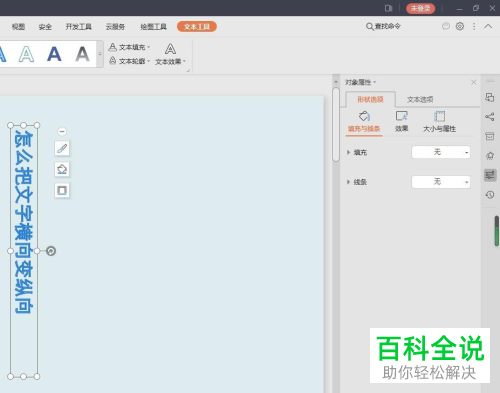Open the 对象属性 panel title dropdown
The height and width of the screenshot is (393, 500).
(x=360, y=82)
